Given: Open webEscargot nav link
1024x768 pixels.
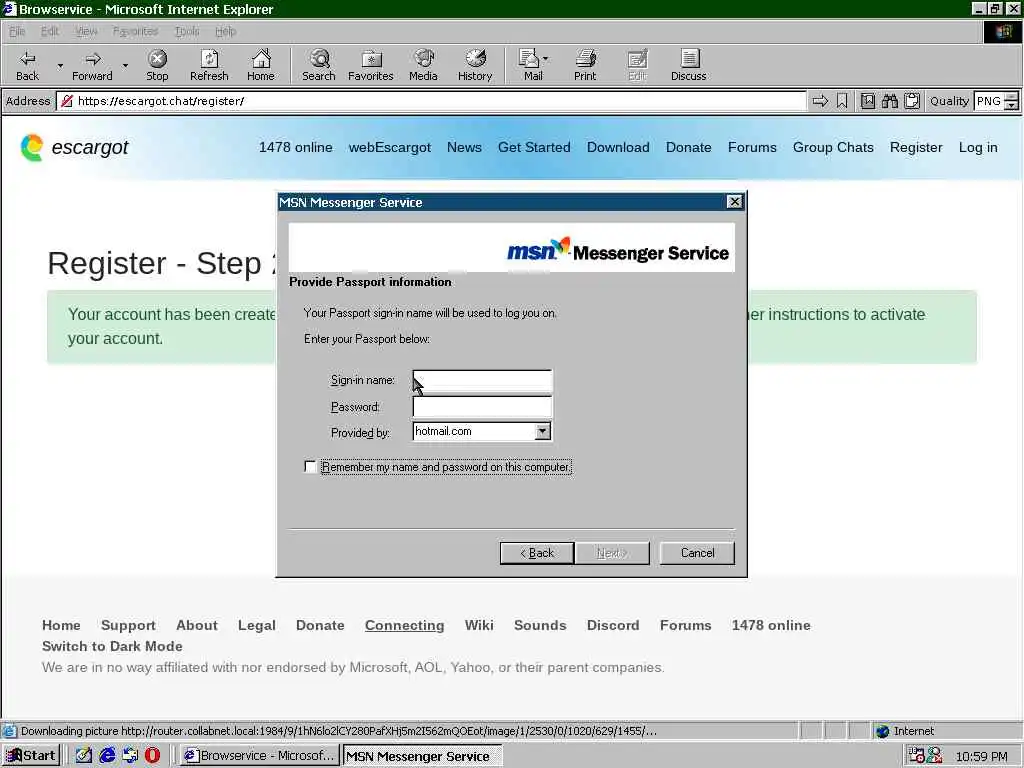Looking at the screenshot, I should (x=390, y=148).
